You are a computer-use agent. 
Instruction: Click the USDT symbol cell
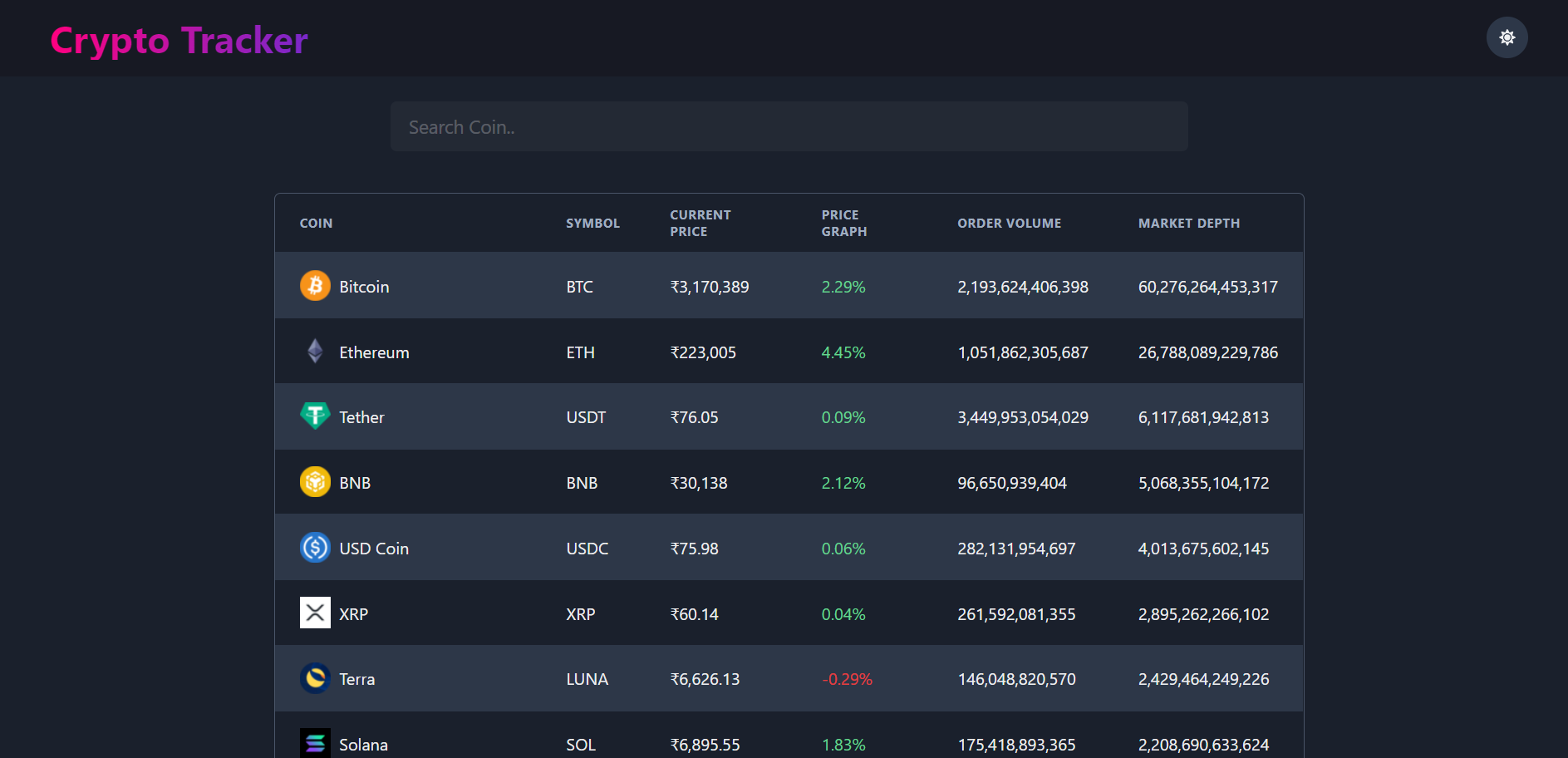tap(586, 417)
